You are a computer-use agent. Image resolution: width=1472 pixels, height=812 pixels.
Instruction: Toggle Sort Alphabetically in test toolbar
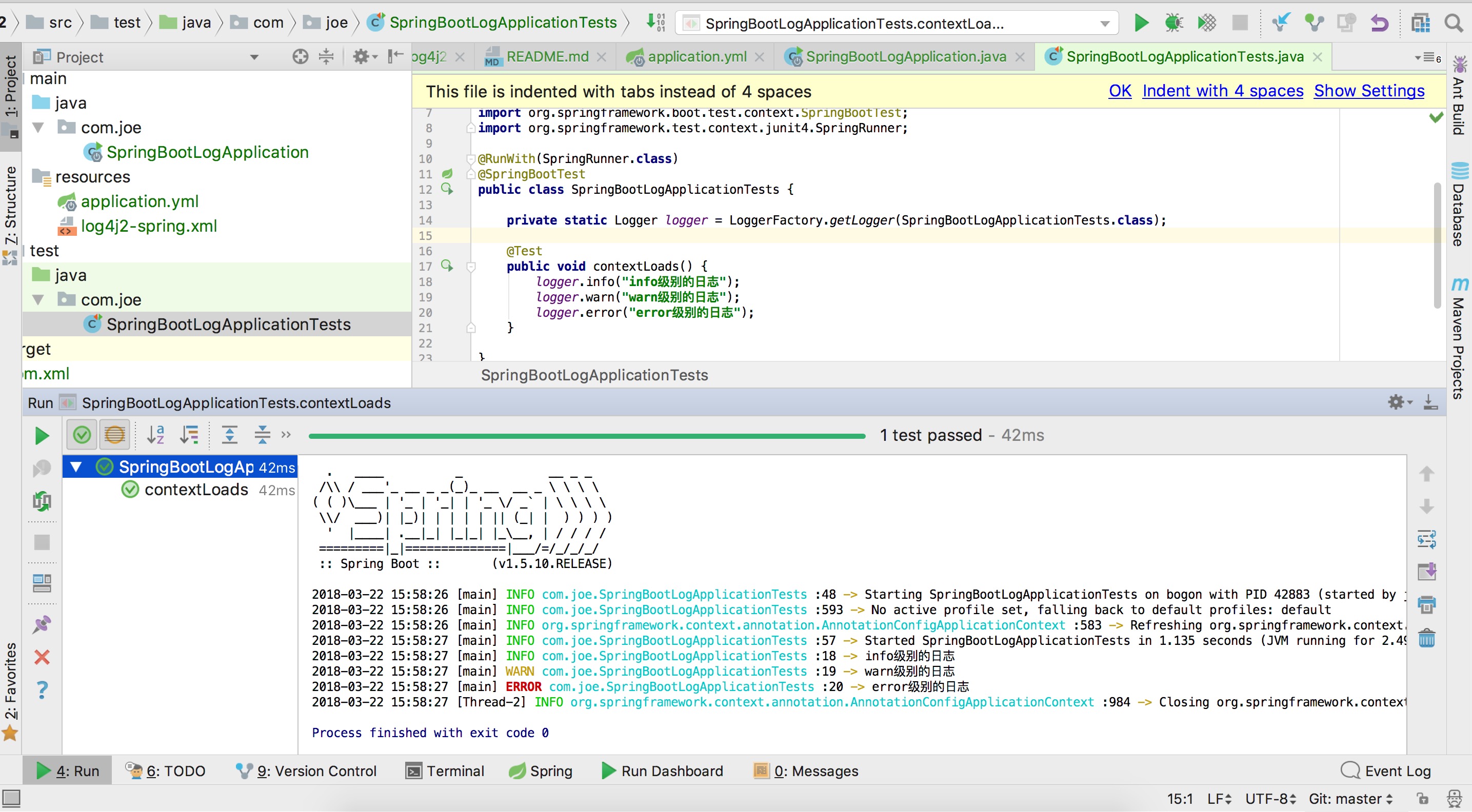(155, 435)
